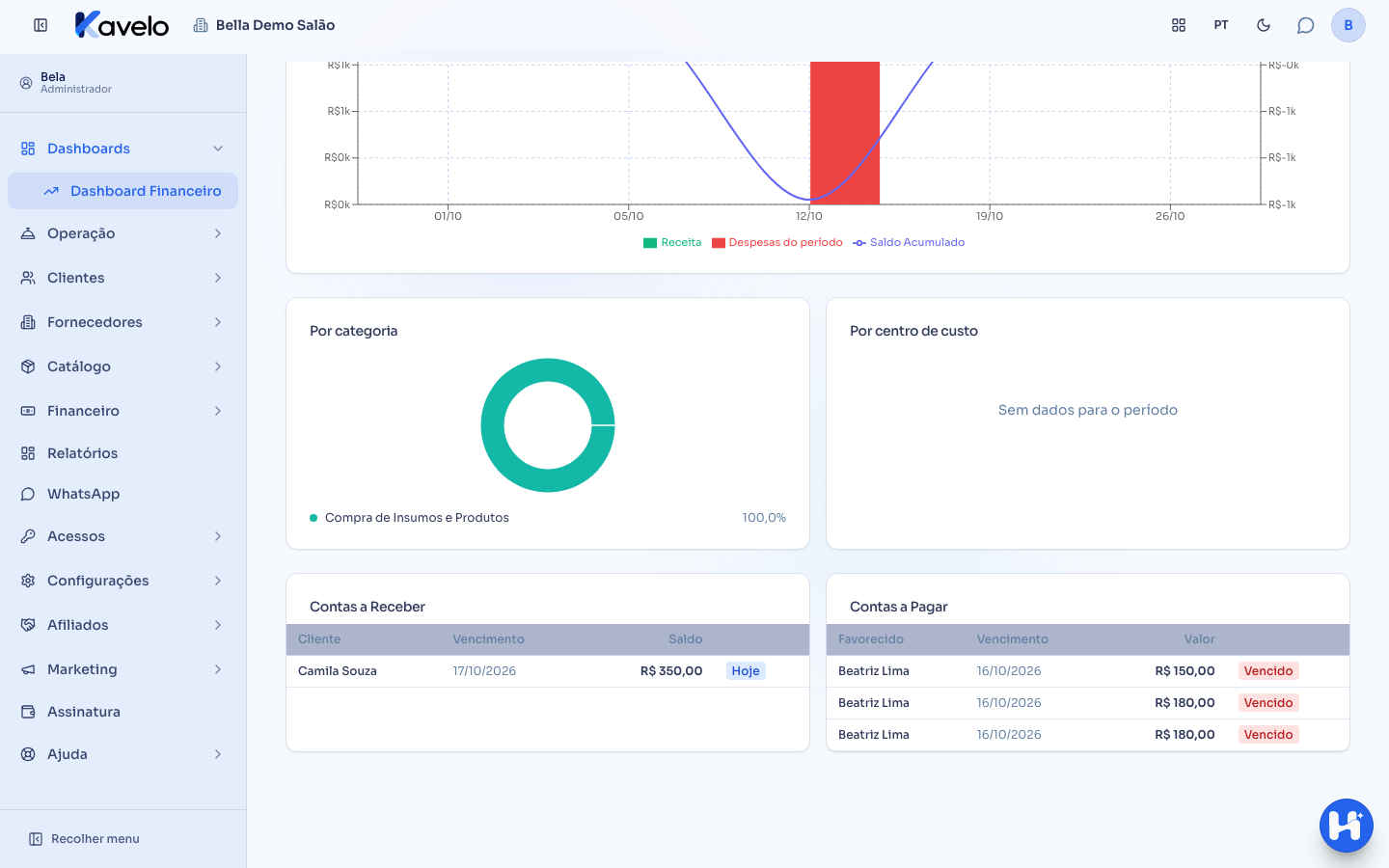
Task: Click the Ajuda lifebuoy icon
Action: (28, 754)
